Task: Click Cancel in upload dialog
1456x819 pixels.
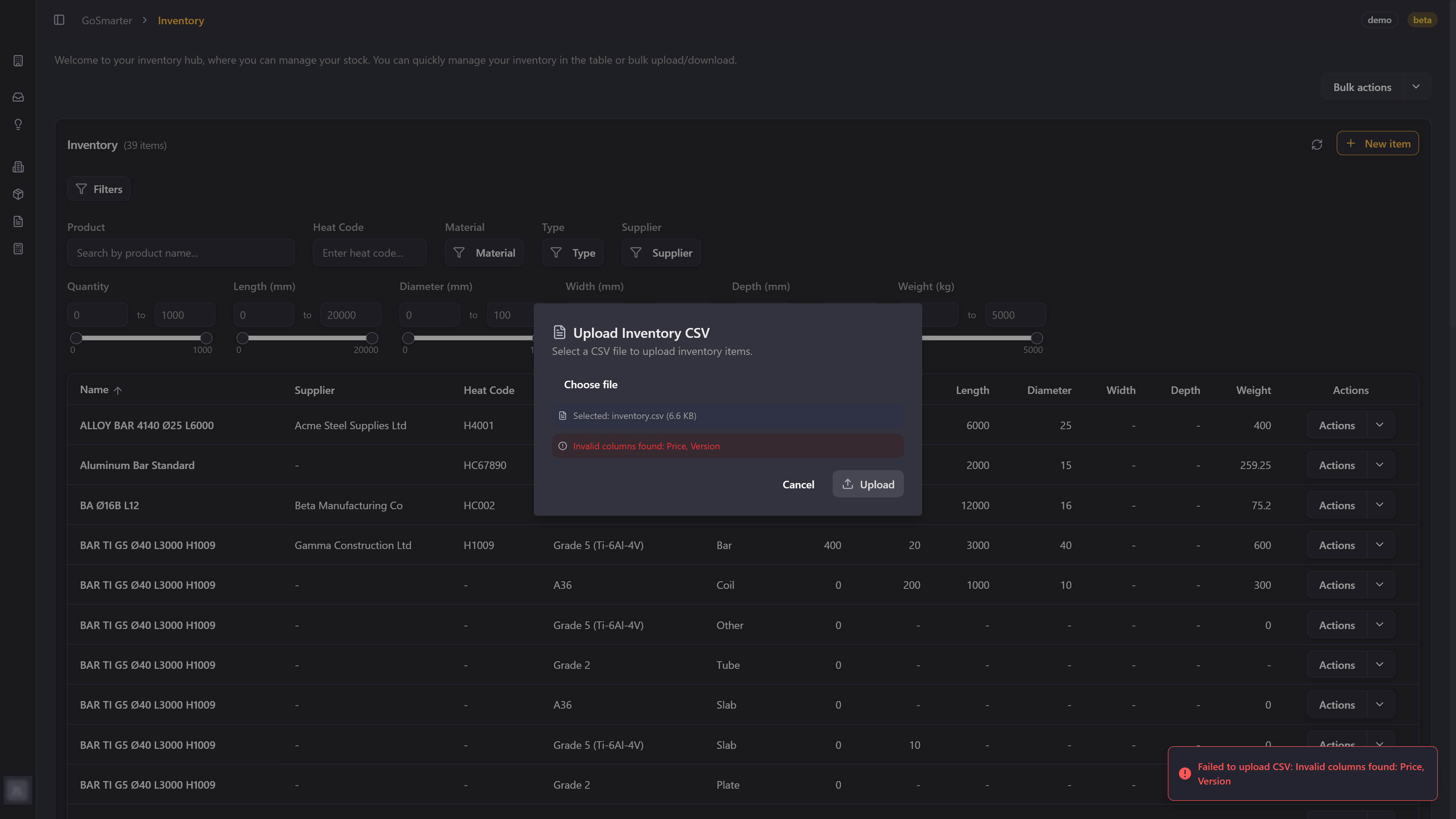Action: click(x=798, y=485)
